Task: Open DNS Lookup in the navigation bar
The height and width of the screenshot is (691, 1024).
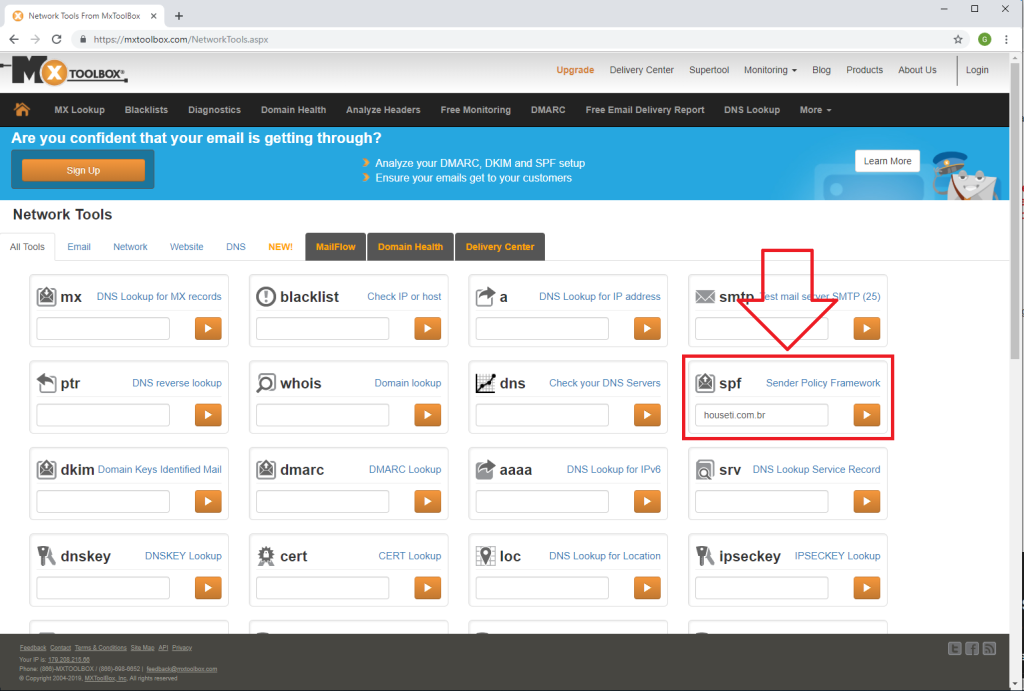Action: [x=752, y=110]
